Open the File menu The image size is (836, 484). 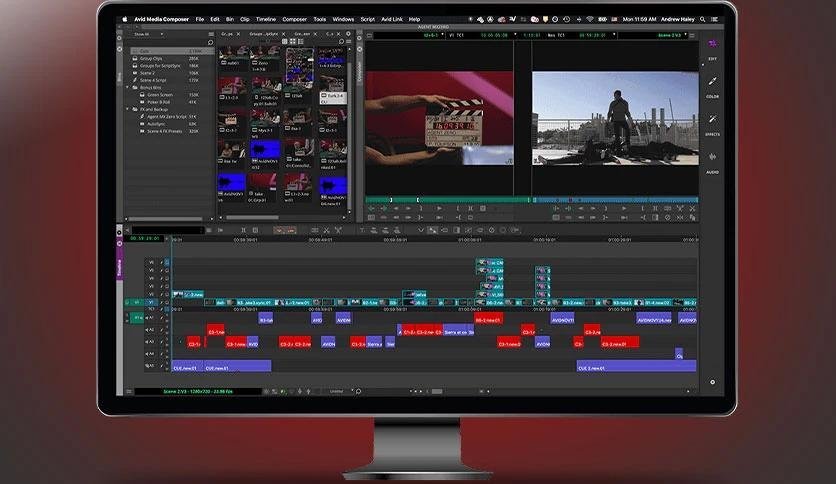click(200, 19)
